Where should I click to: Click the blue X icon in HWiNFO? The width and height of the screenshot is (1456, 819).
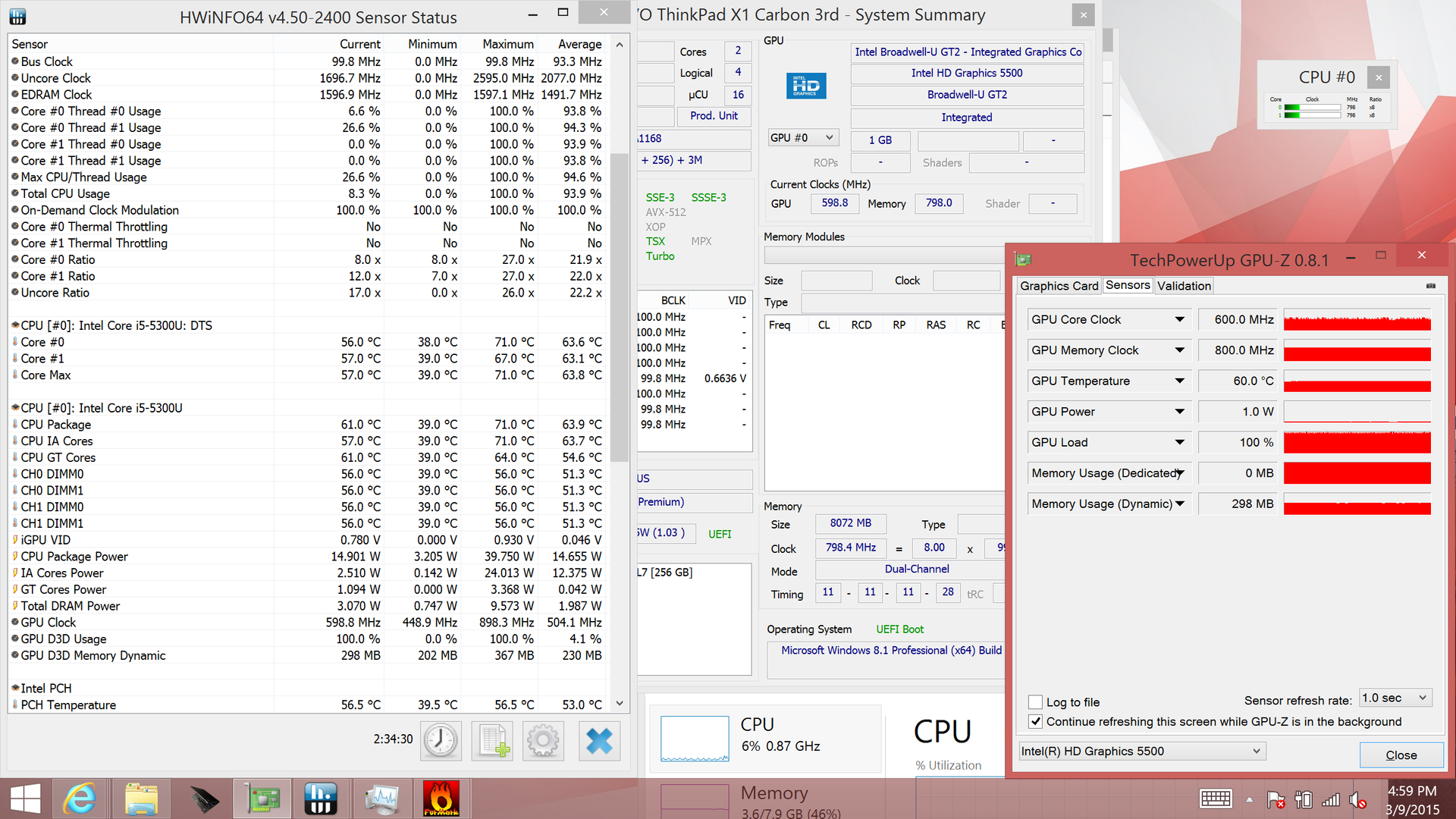click(x=599, y=740)
